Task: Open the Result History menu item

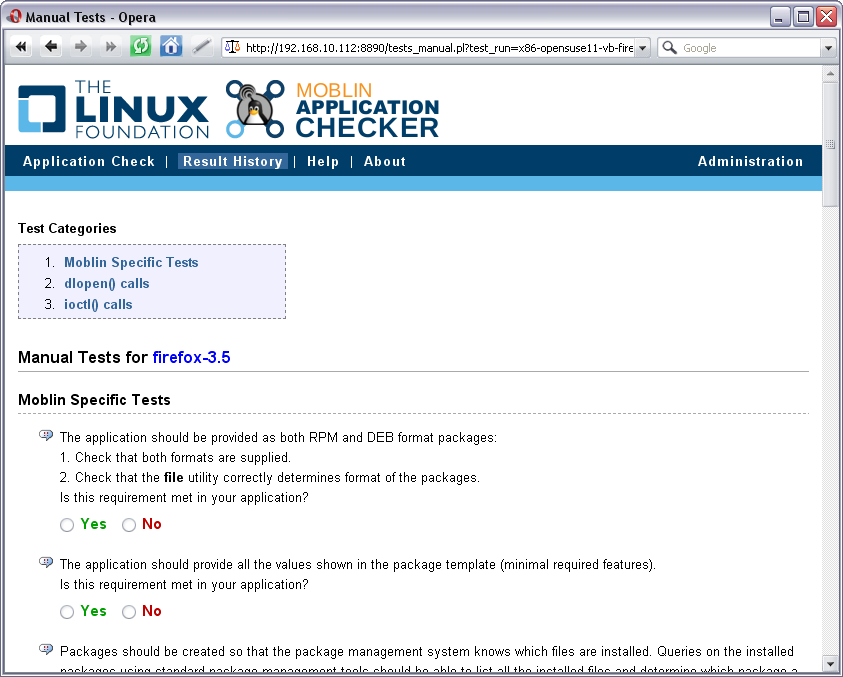Action: [x=233, y=161]
